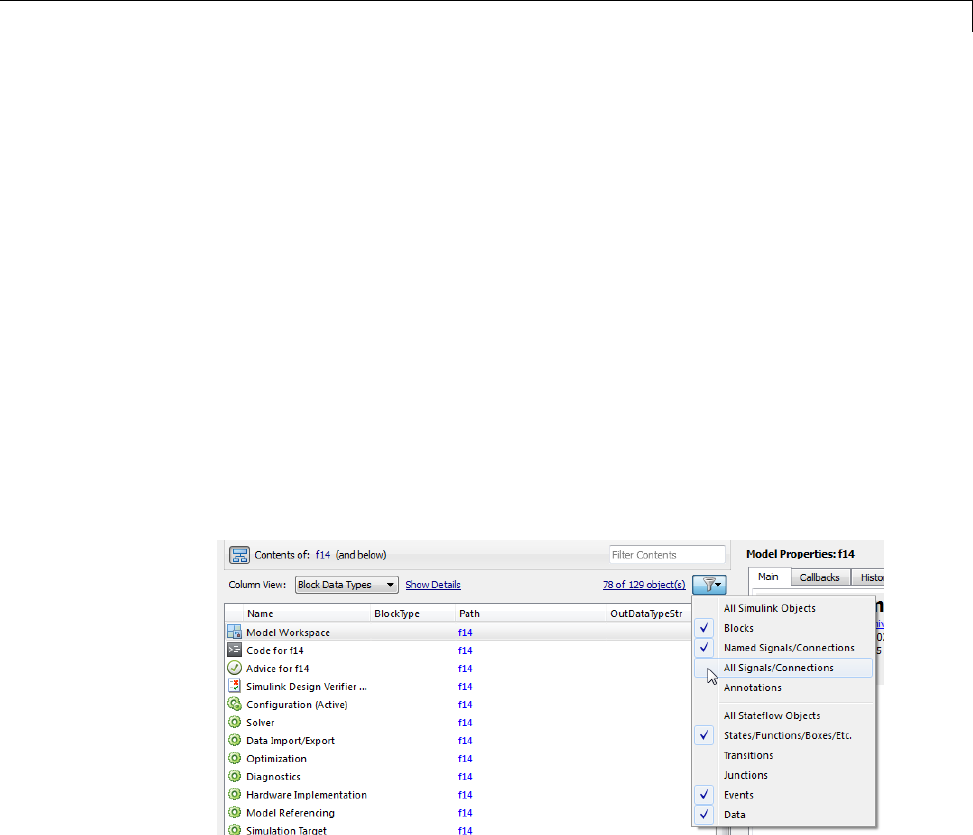The image size is (973, 835).
Task: Select All Simulink Objects menu entry
Action: tap(783, 608)
